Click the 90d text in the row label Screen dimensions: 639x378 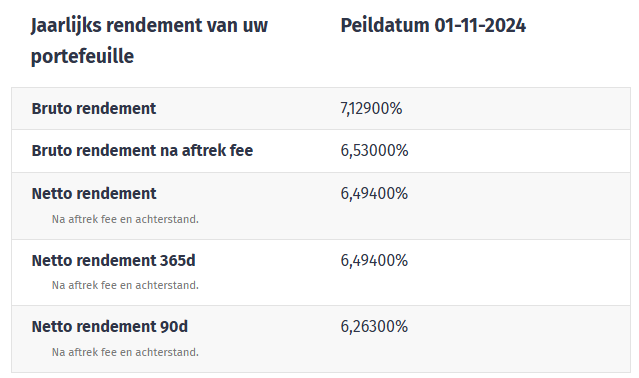[174, 327]
